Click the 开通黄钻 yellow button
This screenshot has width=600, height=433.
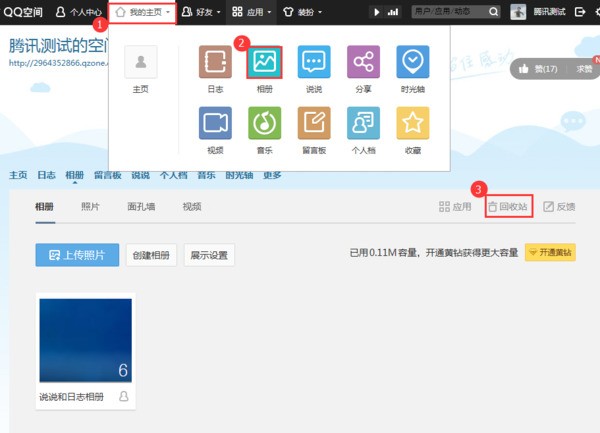[550, 252]
